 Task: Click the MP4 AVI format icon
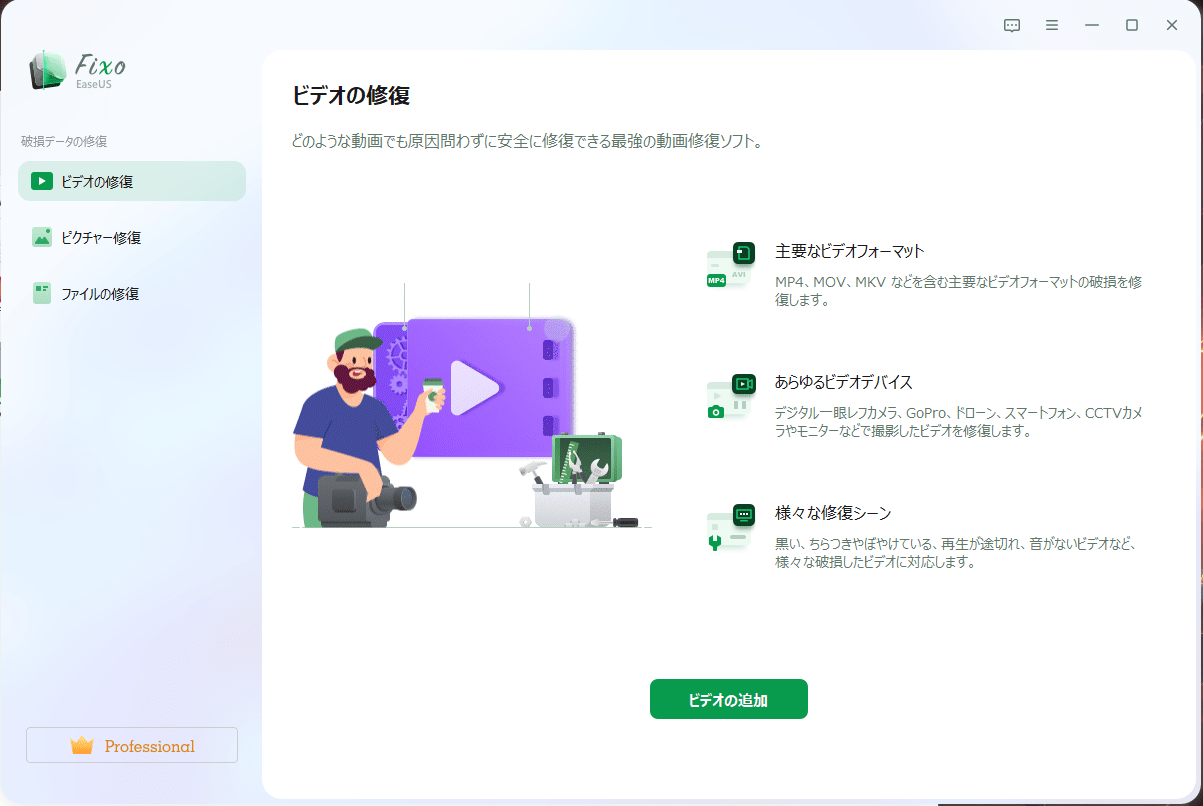[730, 266]
